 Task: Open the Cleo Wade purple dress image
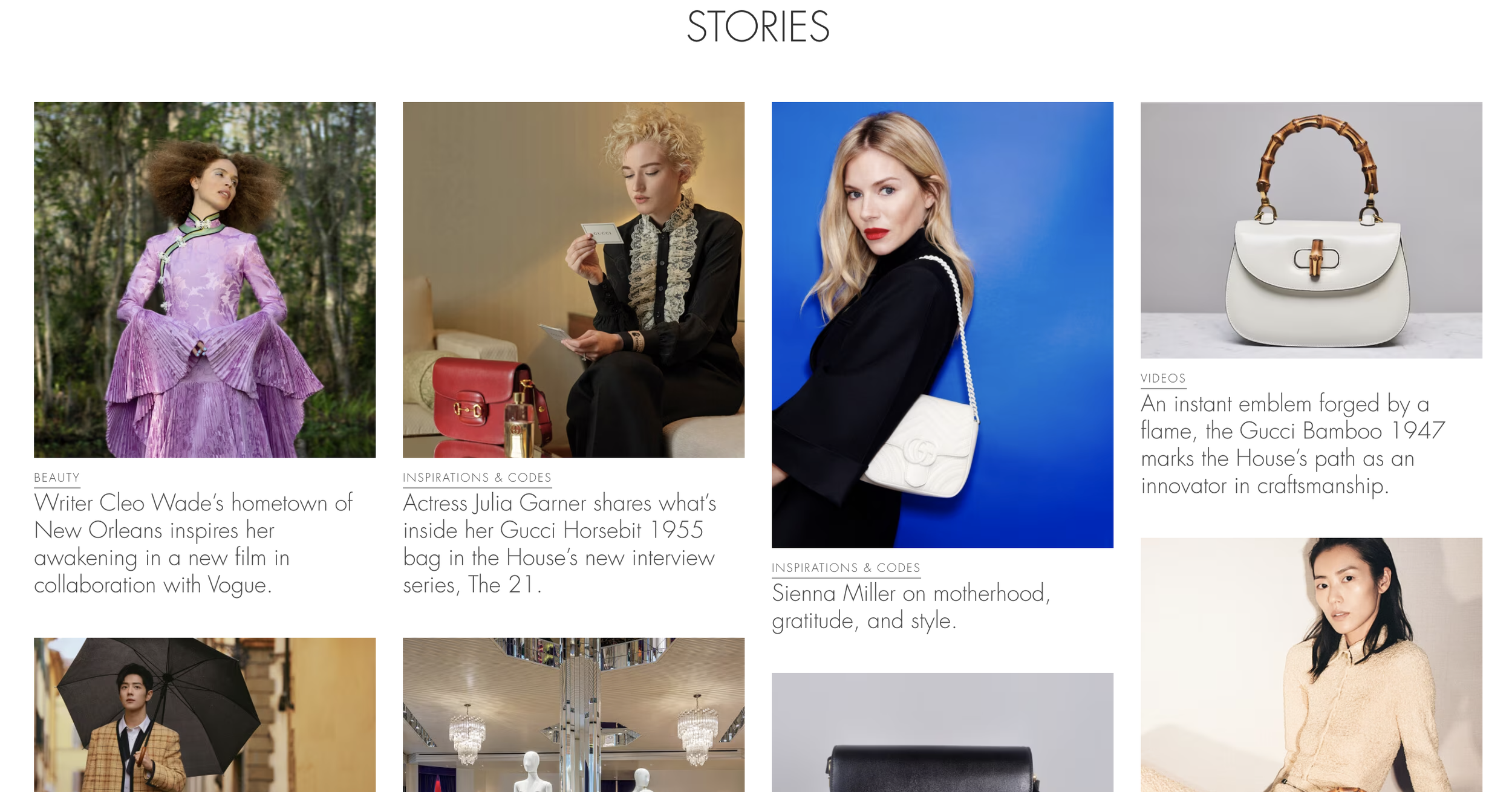tap(204, 279)
